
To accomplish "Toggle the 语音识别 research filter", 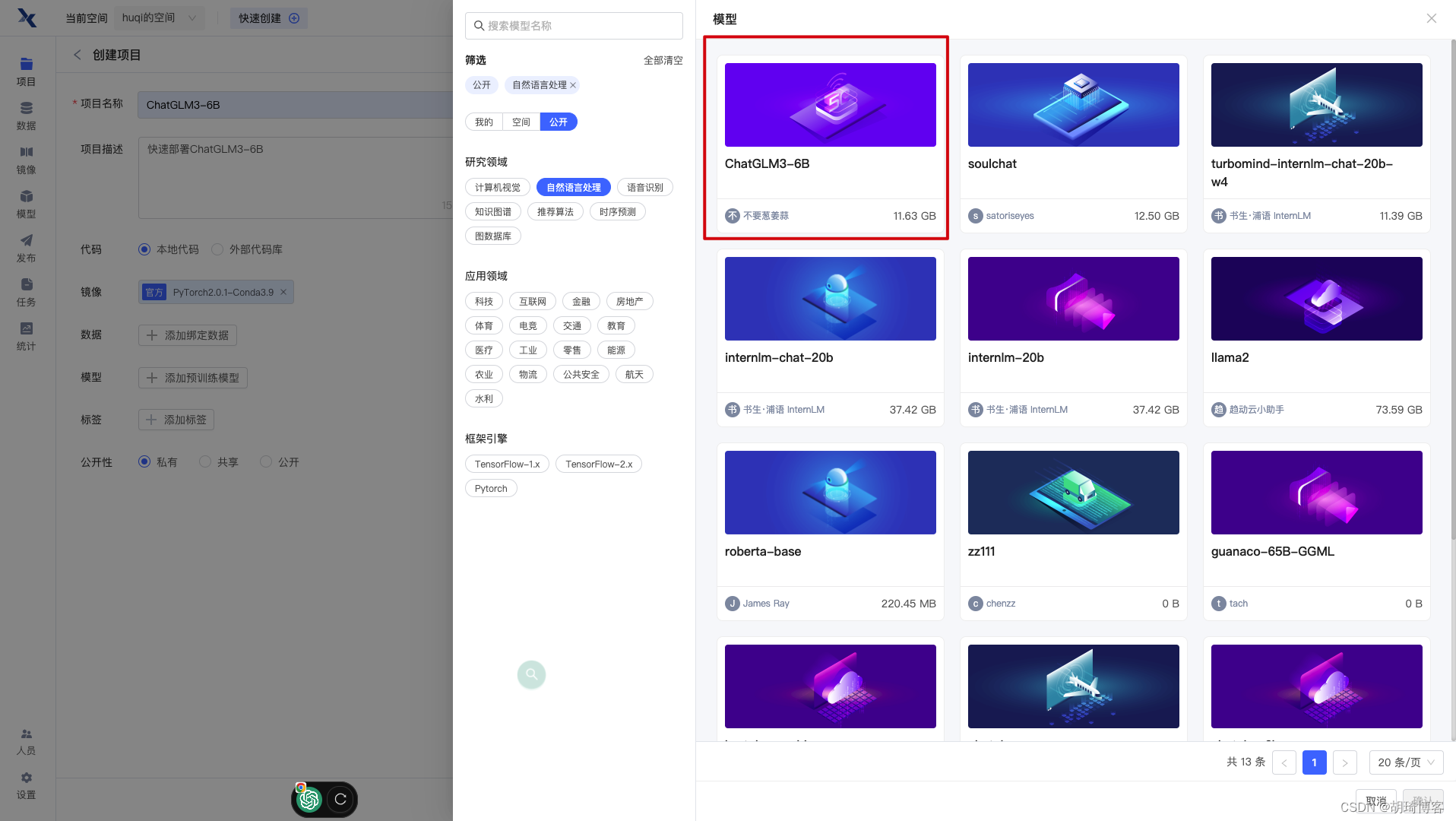I will point(645,188).
